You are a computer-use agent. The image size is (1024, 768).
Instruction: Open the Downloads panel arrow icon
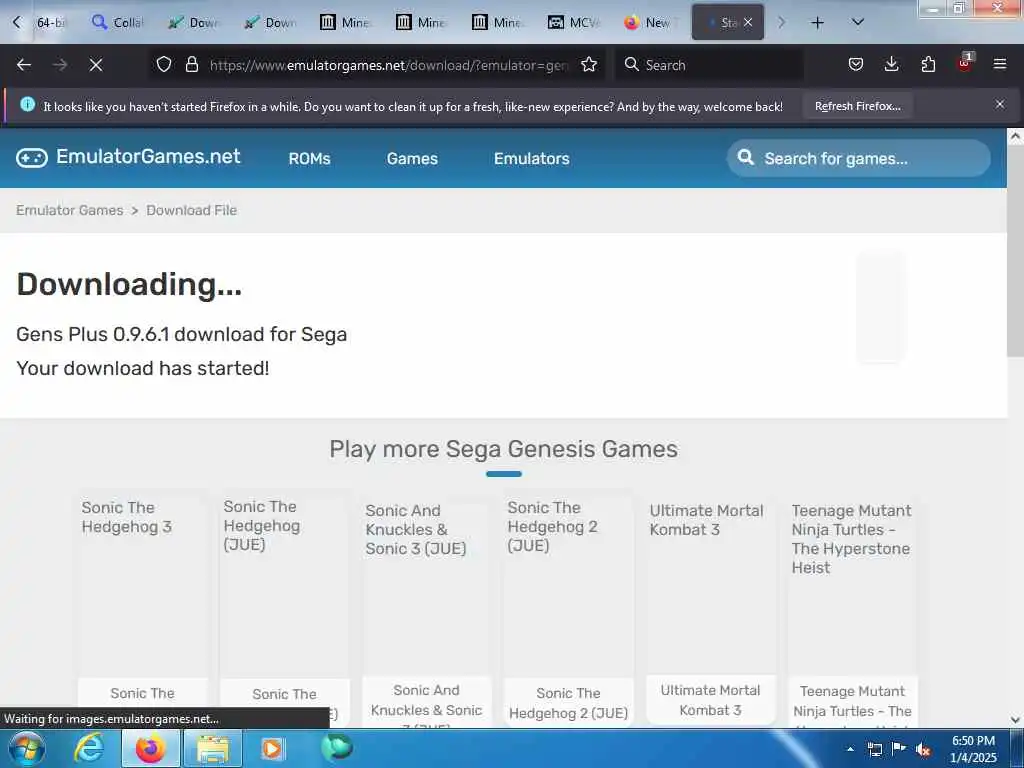pyautogui.click(x=891, y=64)
